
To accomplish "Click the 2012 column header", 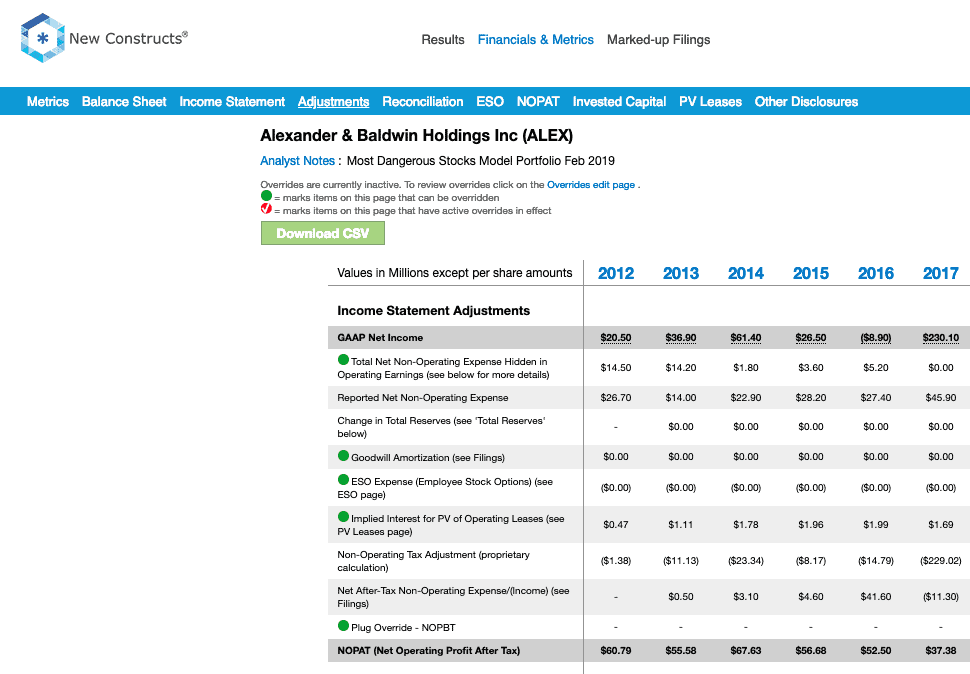I will click(616, 273).
